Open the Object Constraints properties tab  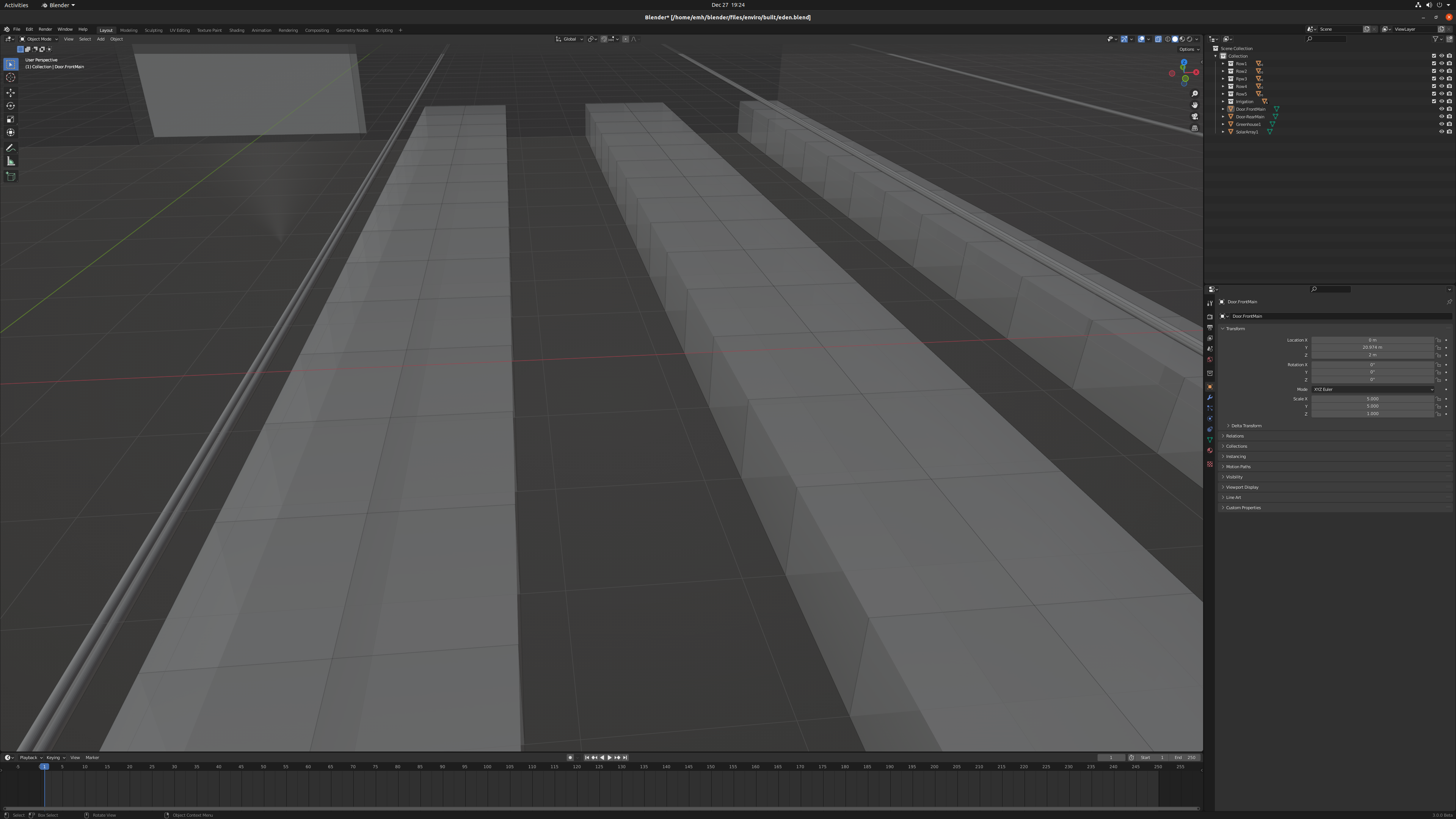(1210, 430)
